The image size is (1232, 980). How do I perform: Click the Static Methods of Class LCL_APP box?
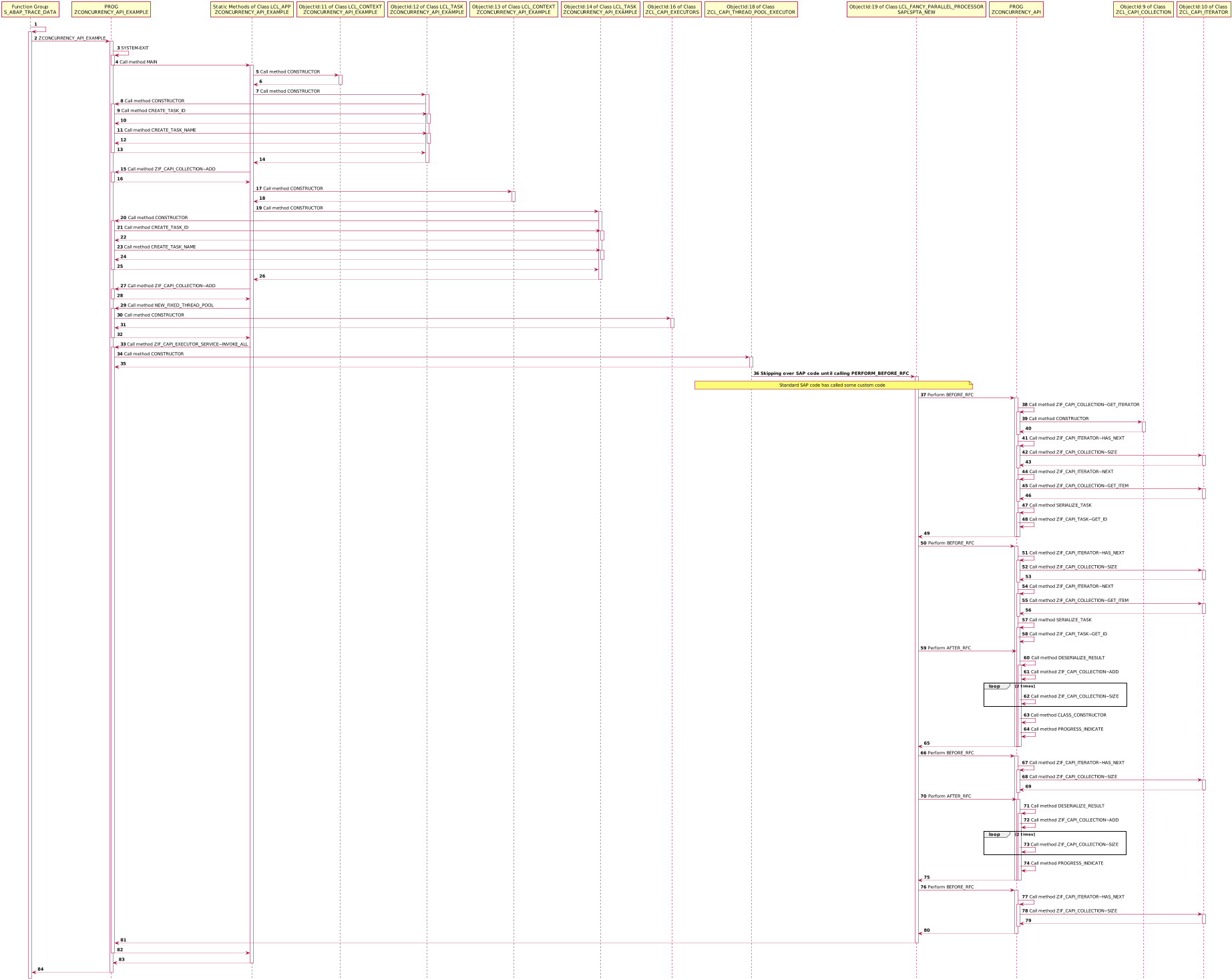[252, 9]
